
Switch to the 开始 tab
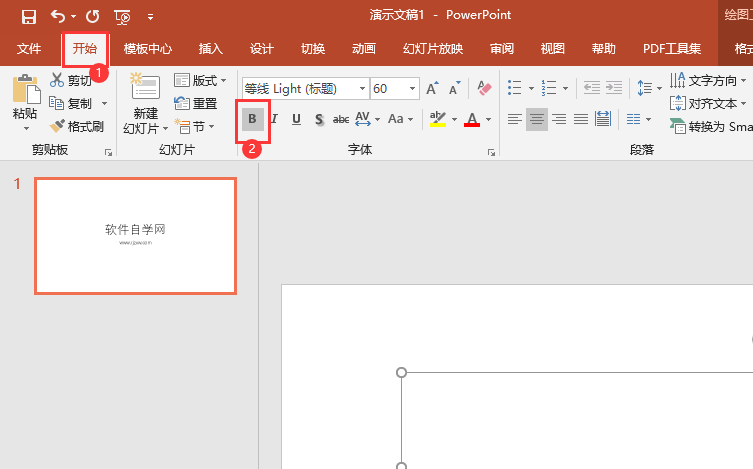[85, 48]
